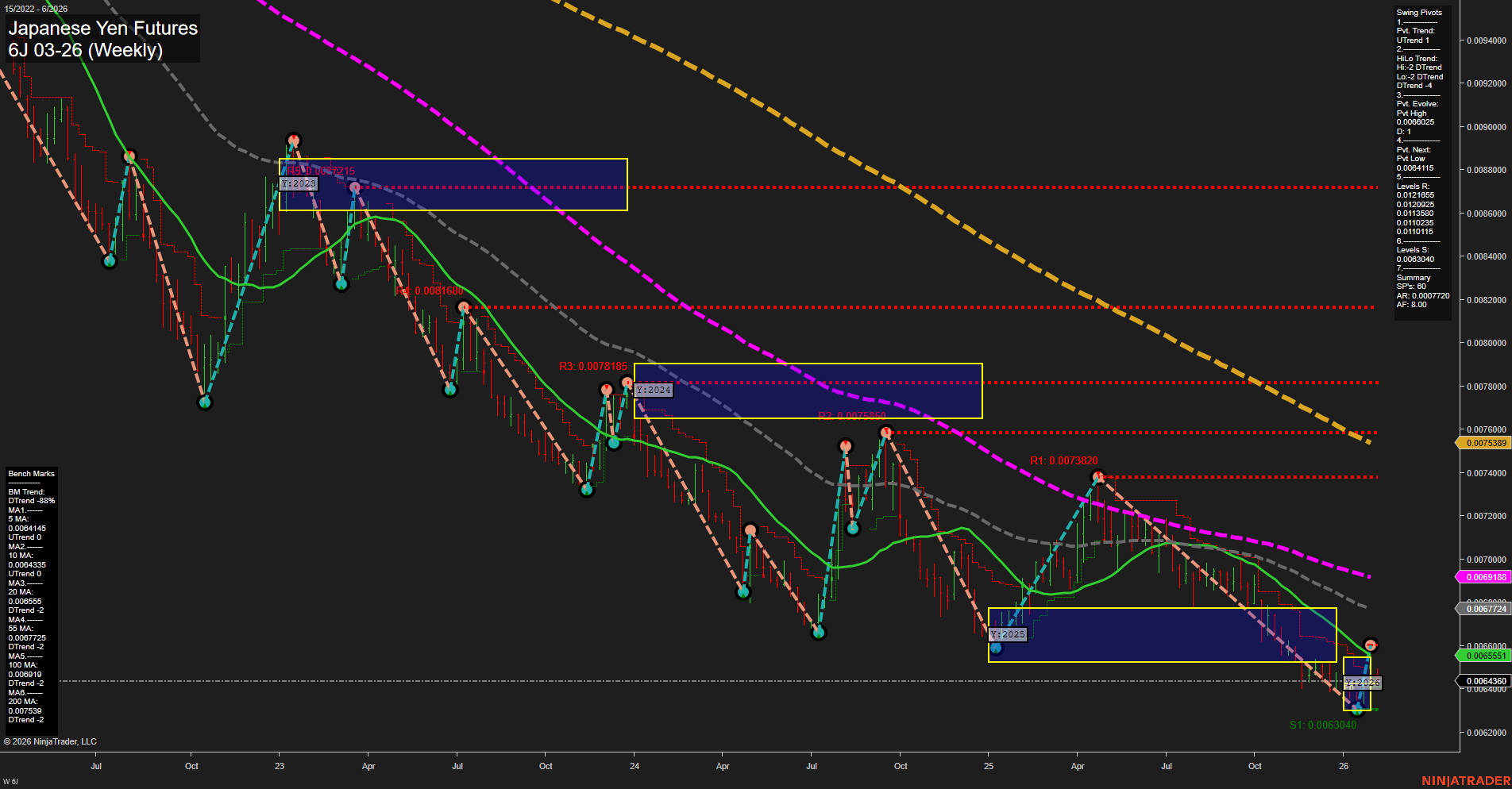Select the W 6J tab at bottom left

[x=10, y=779]
